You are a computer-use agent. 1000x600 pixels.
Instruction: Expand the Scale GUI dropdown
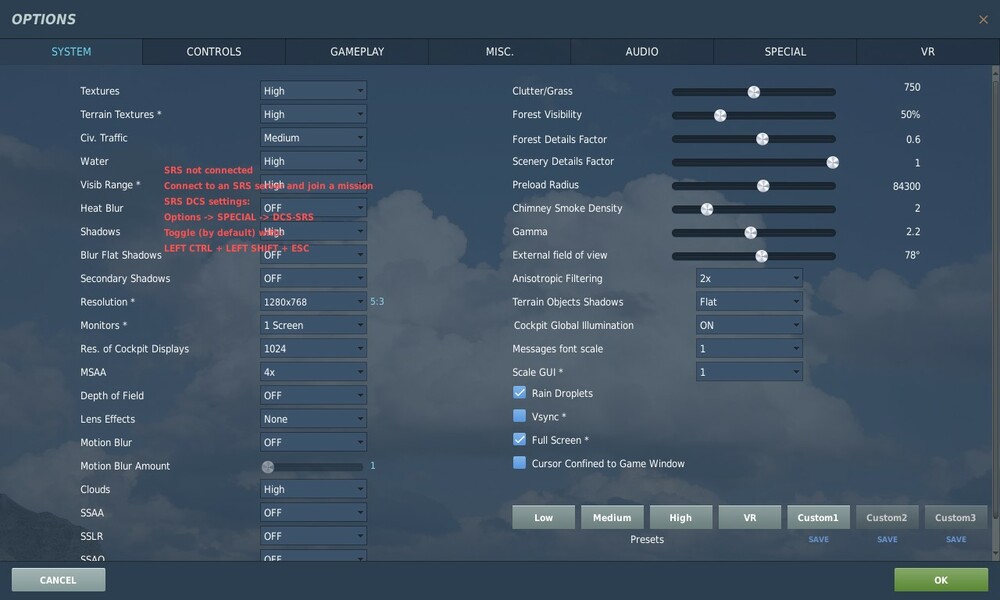(x=749, y=372)
